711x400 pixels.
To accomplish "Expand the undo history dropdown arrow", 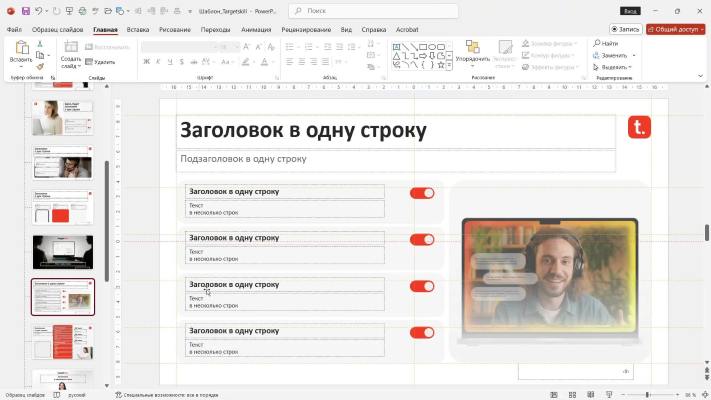I will [47, 11].
